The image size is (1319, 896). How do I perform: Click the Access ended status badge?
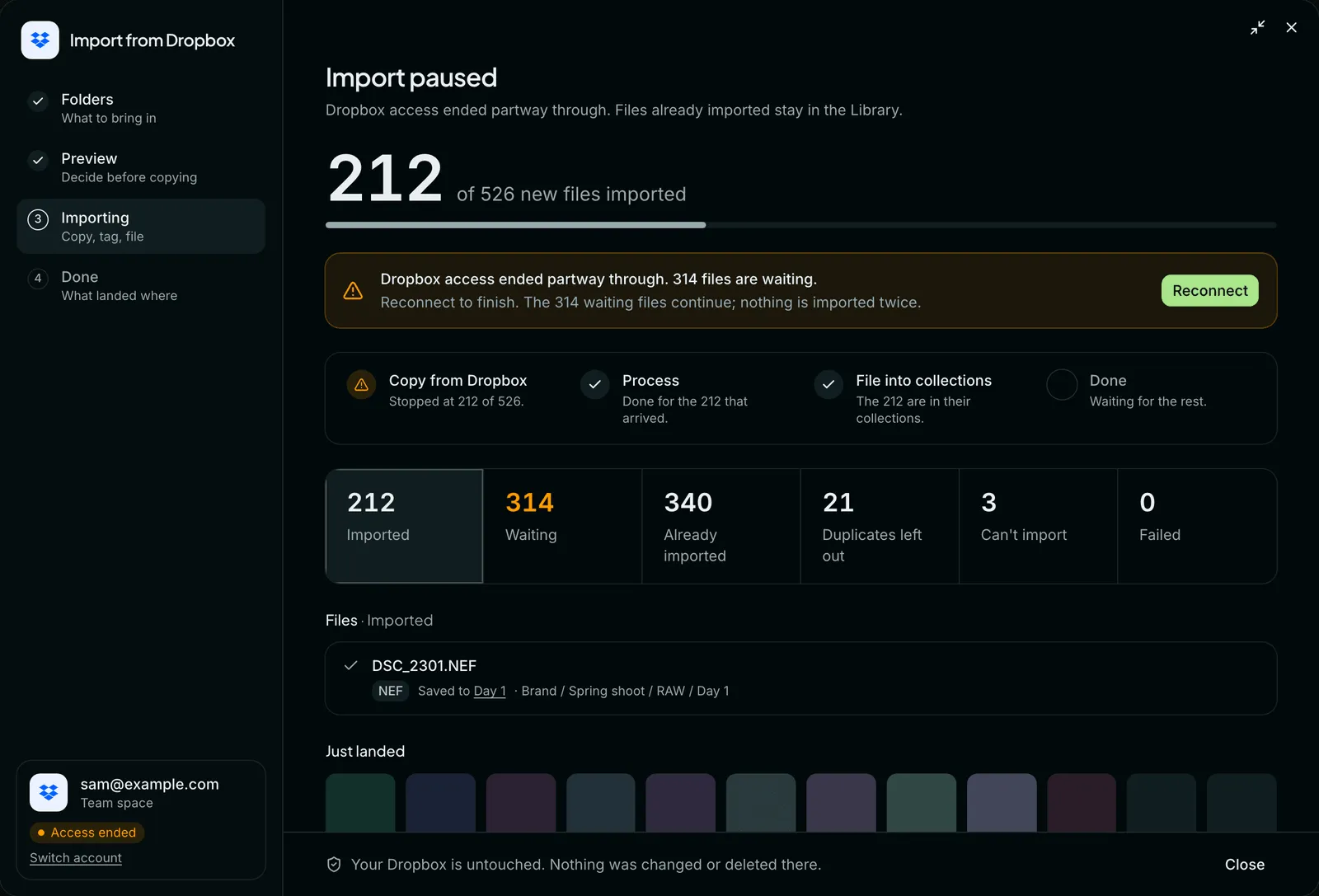pyautogui.click(x=87, y=833)
